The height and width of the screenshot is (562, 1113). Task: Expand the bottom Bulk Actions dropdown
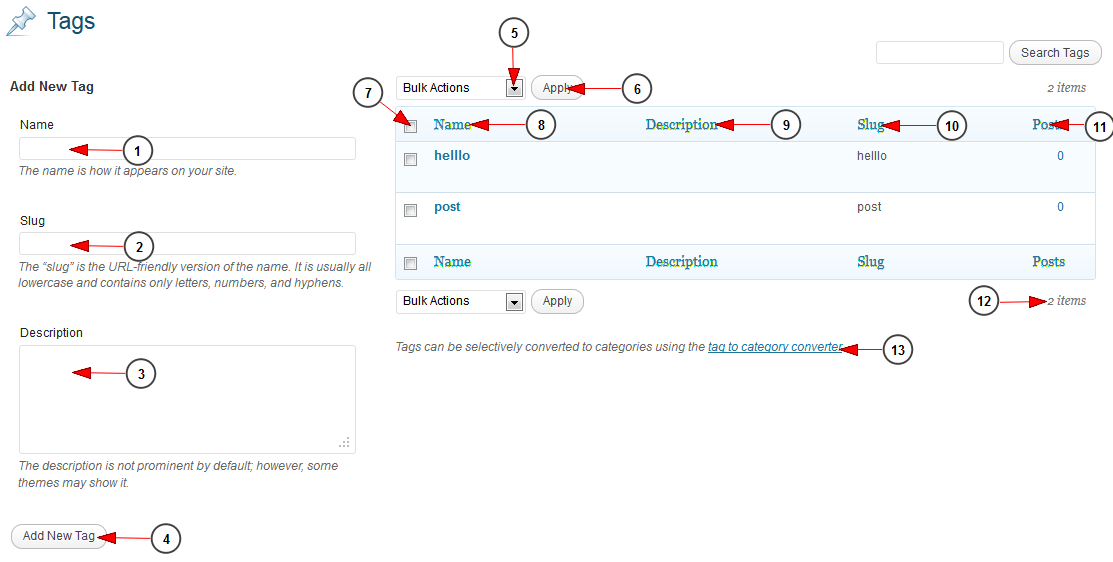click(x=460, y=301)
